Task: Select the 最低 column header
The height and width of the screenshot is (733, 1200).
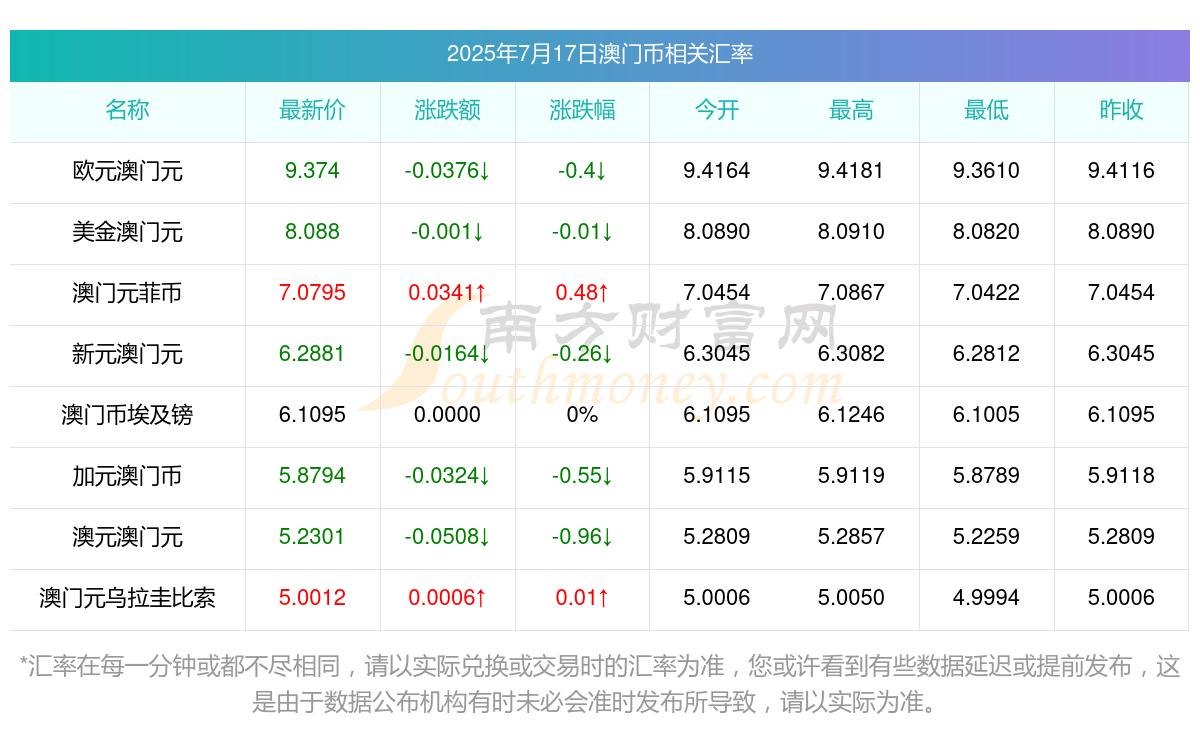Action: (987, 110)
